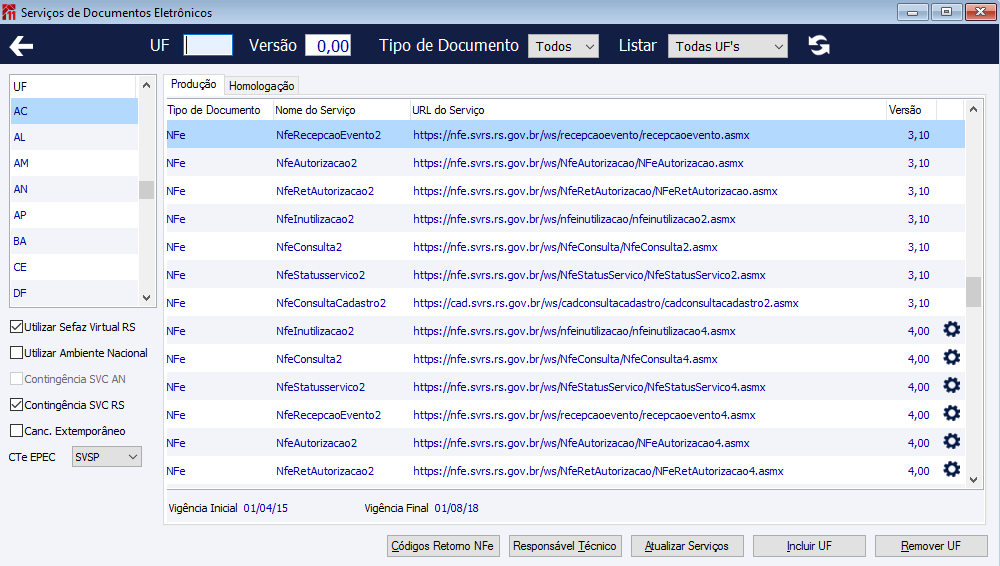Select AN in the UF list
Viewport: 1000px width, 566px height.
tap(74, 189)
